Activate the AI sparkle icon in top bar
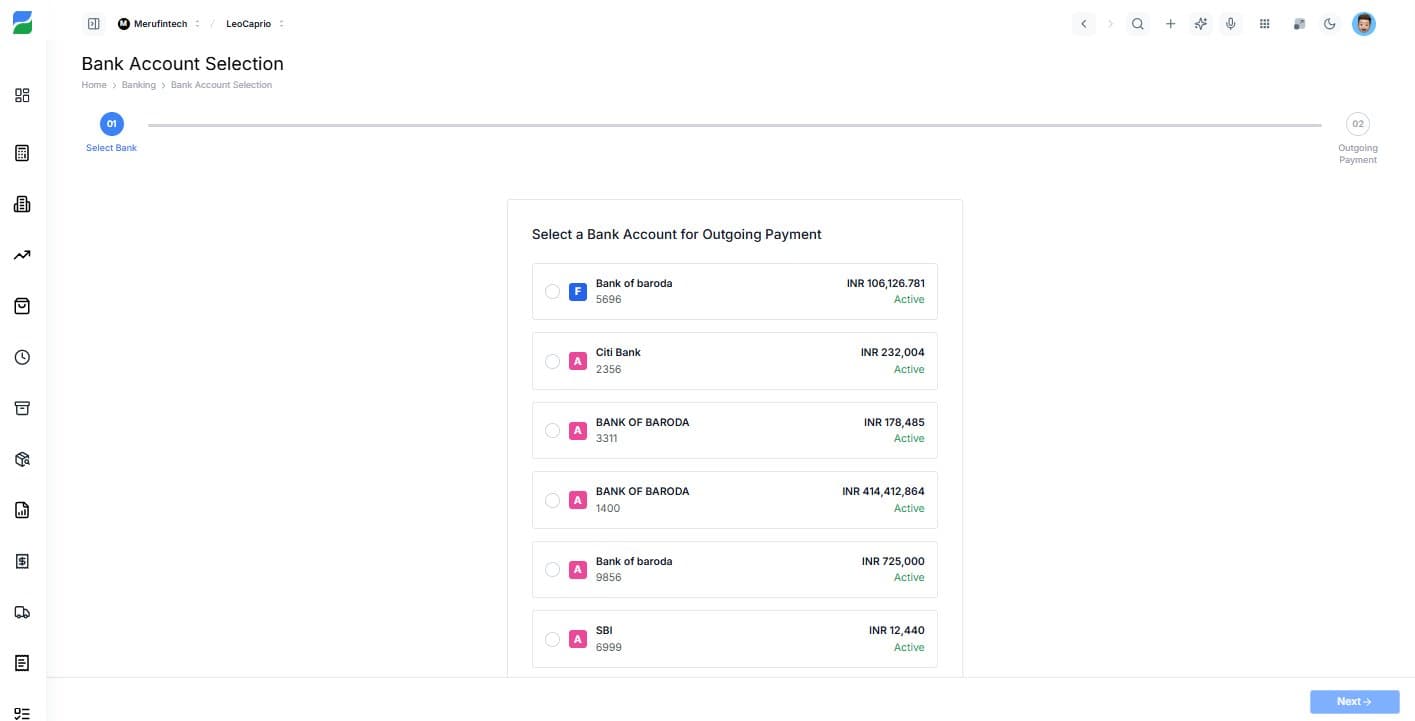 click(1200, 23)
